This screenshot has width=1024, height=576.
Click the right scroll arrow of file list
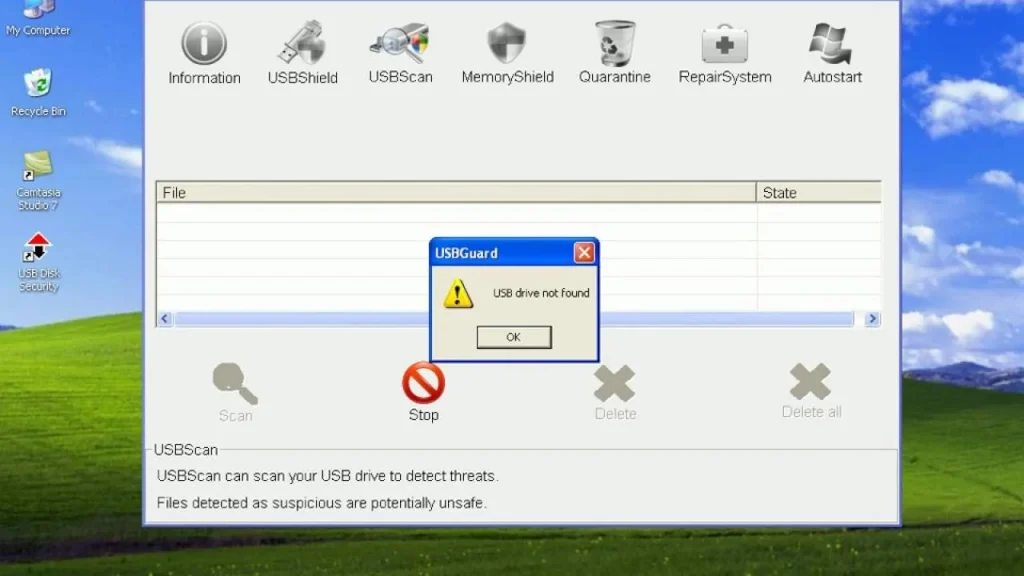click(x=872, y=319)
